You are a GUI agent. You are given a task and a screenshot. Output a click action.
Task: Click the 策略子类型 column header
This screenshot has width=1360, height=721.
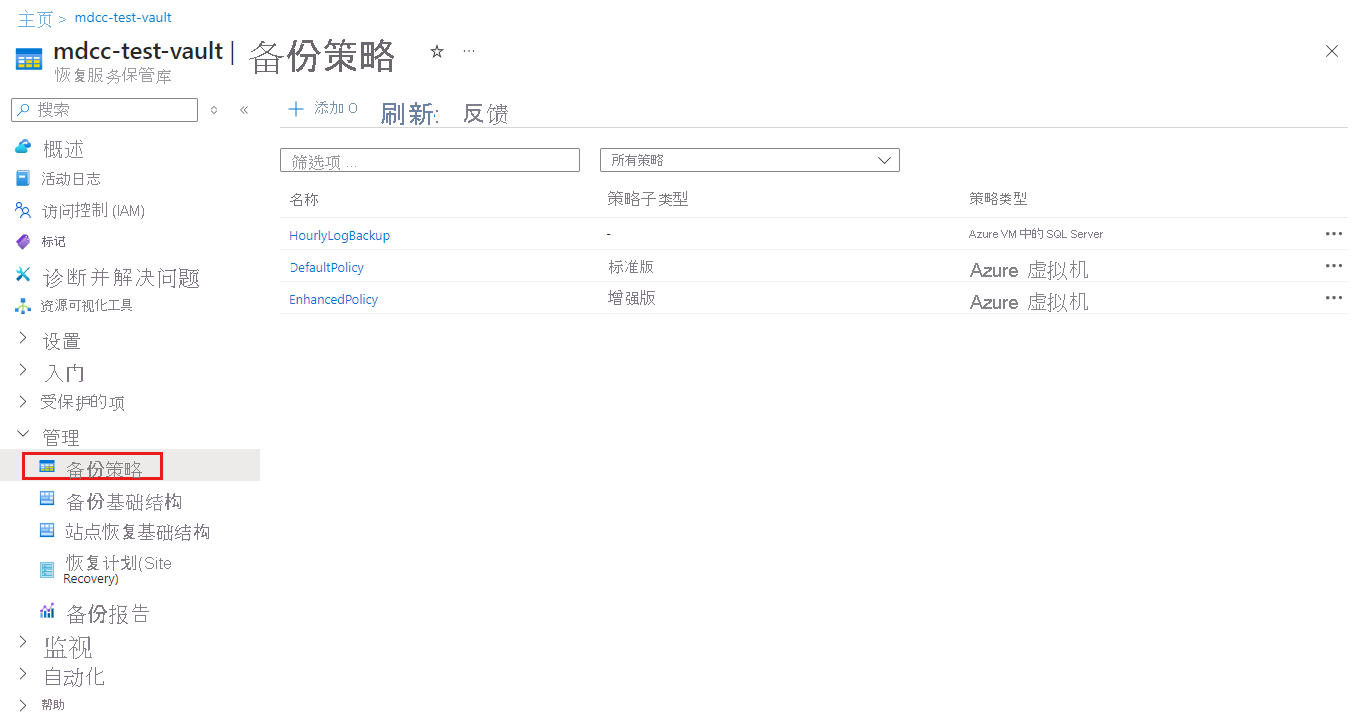(648, 199)
